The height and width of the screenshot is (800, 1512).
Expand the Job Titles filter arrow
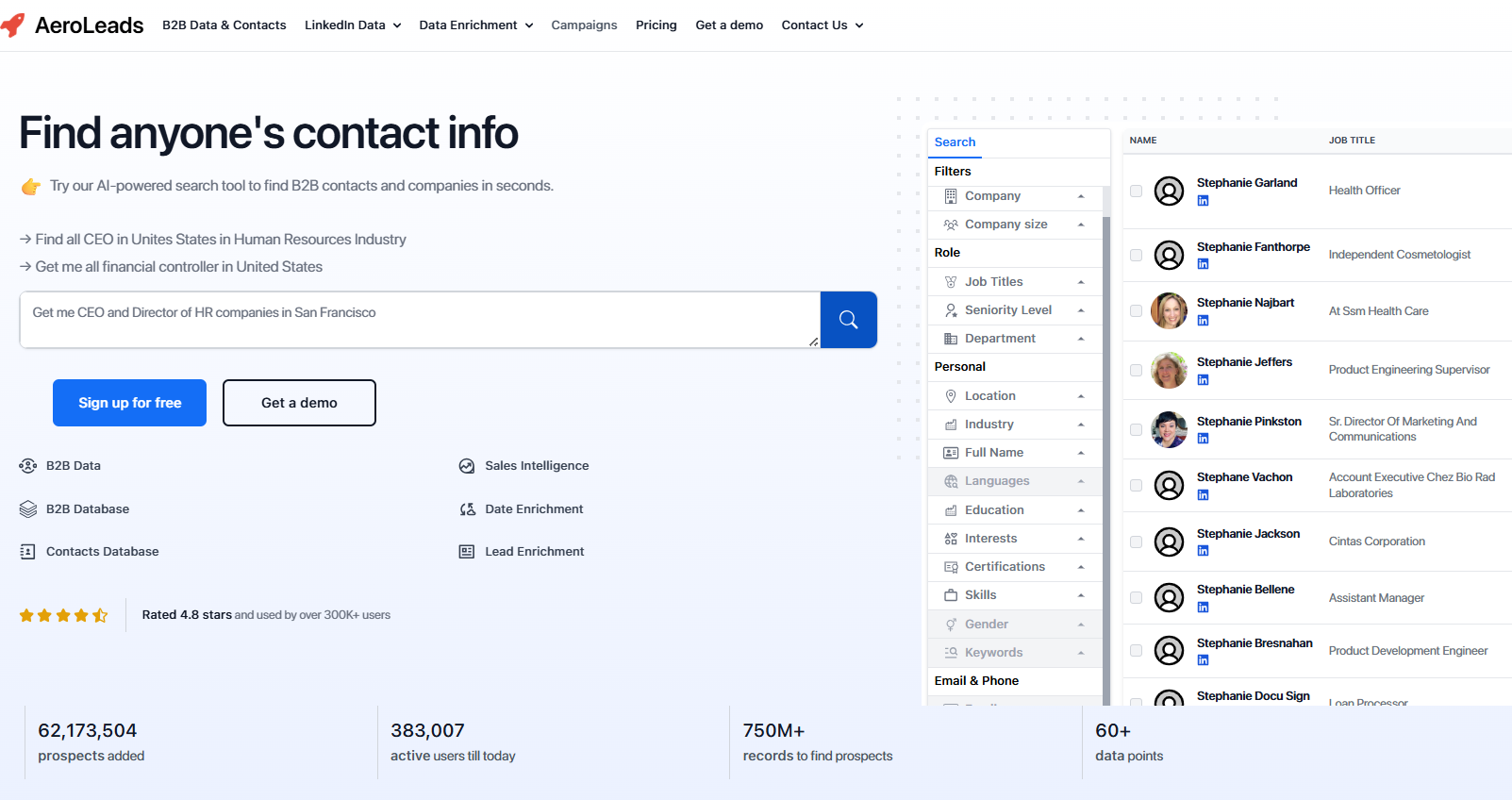click(x=1081, y=282)
